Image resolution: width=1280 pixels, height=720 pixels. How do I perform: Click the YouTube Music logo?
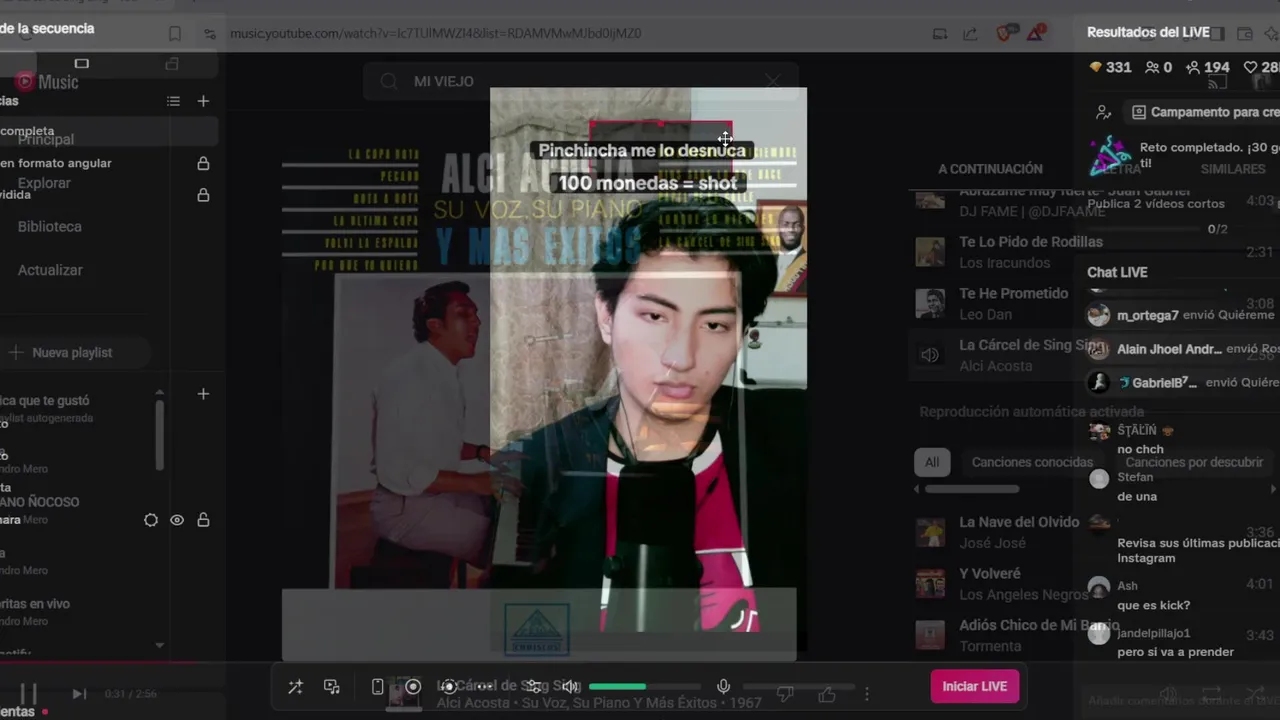pyautogui.click(x=47, y=82)
